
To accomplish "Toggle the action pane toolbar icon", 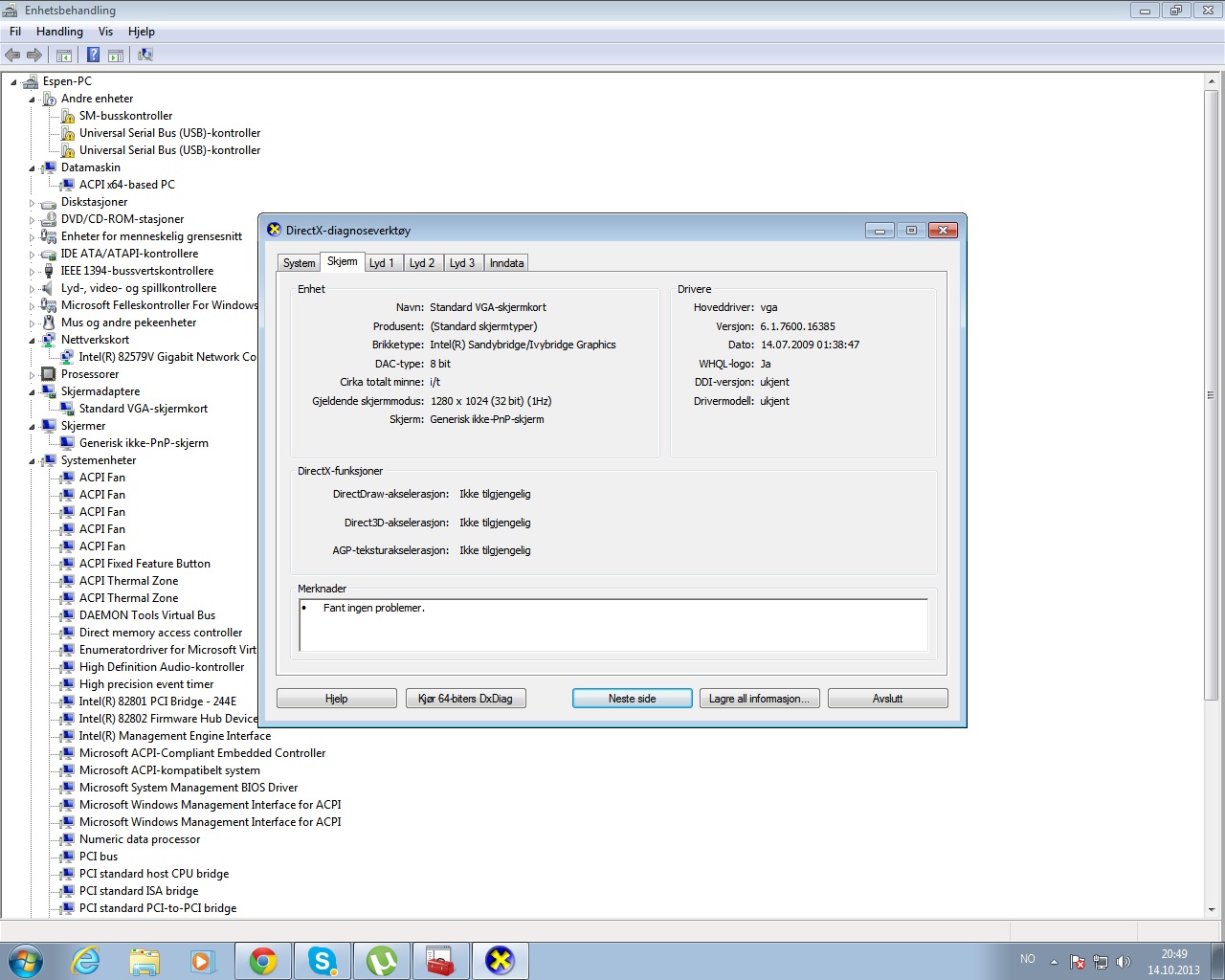I will (116, 55).
